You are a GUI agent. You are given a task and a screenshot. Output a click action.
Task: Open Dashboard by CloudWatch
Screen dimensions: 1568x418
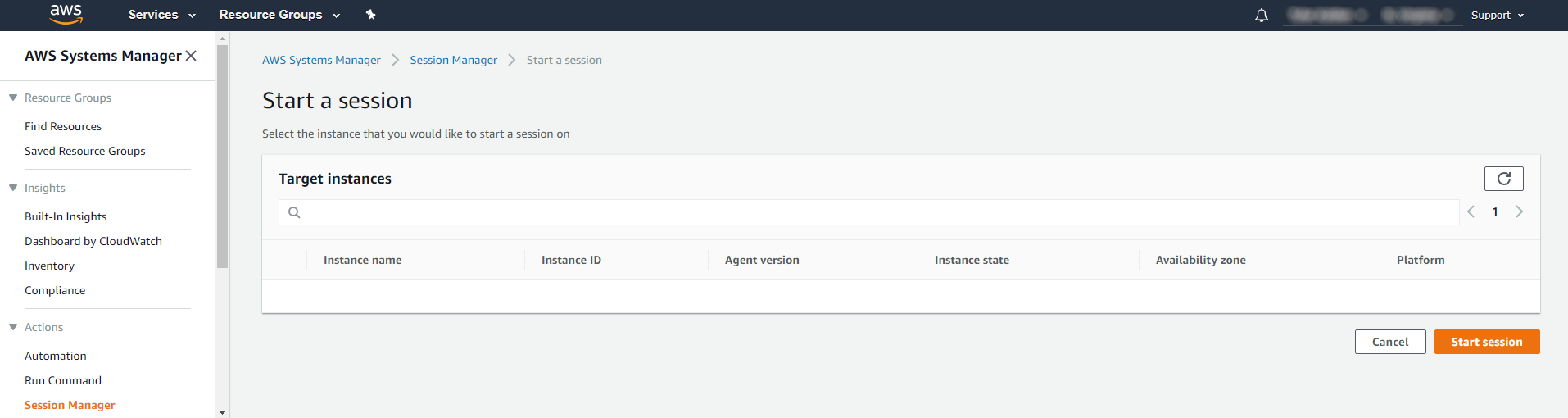(93, 241)
